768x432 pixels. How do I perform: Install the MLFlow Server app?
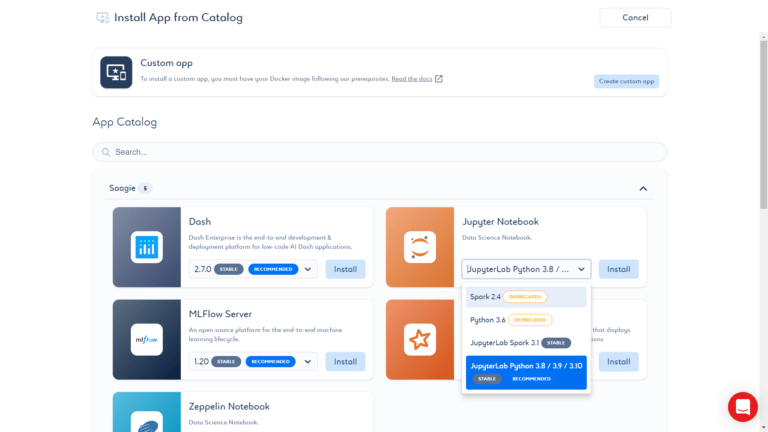[x=345, y=361]
